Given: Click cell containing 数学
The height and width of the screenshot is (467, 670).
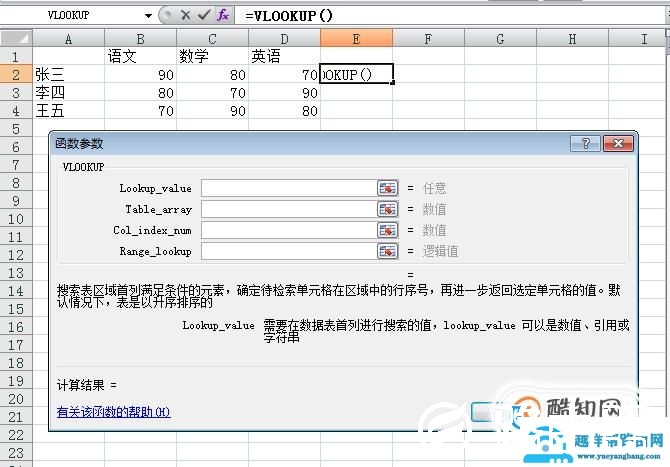Looking at the screenshot, I should click(x=212, y=56).
